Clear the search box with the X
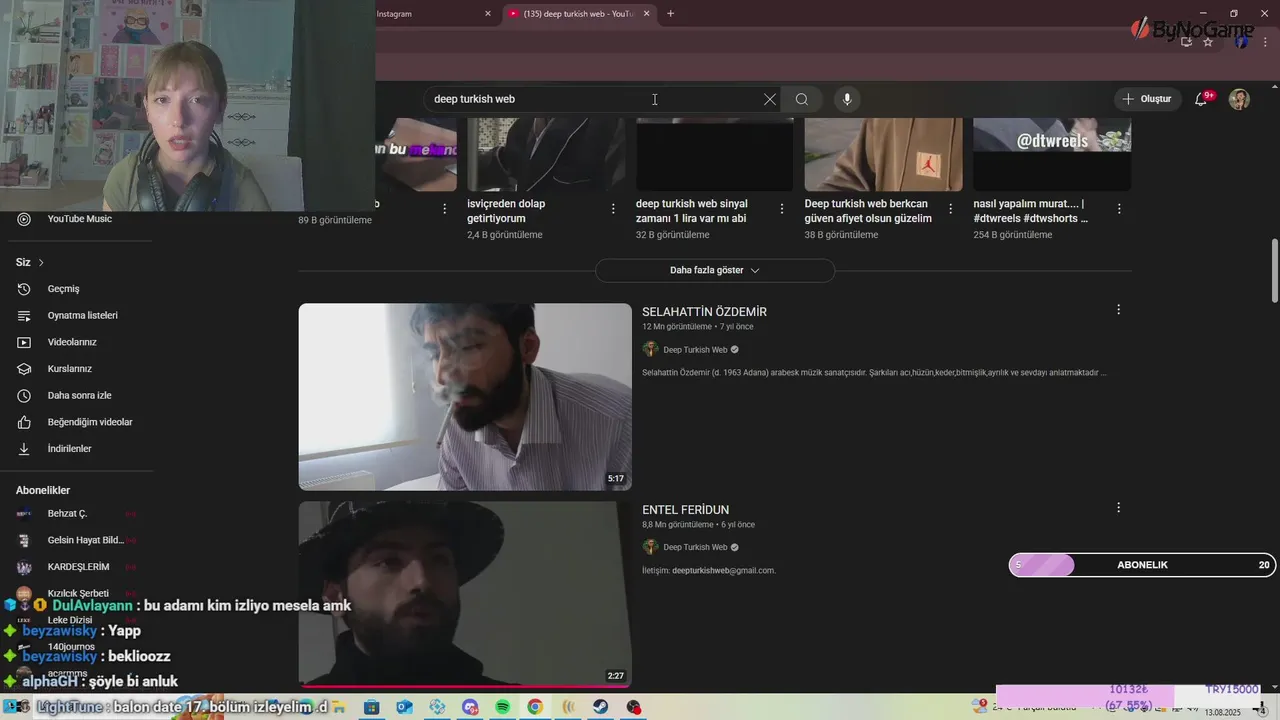 pyautogui.click(x=769, y=99)
